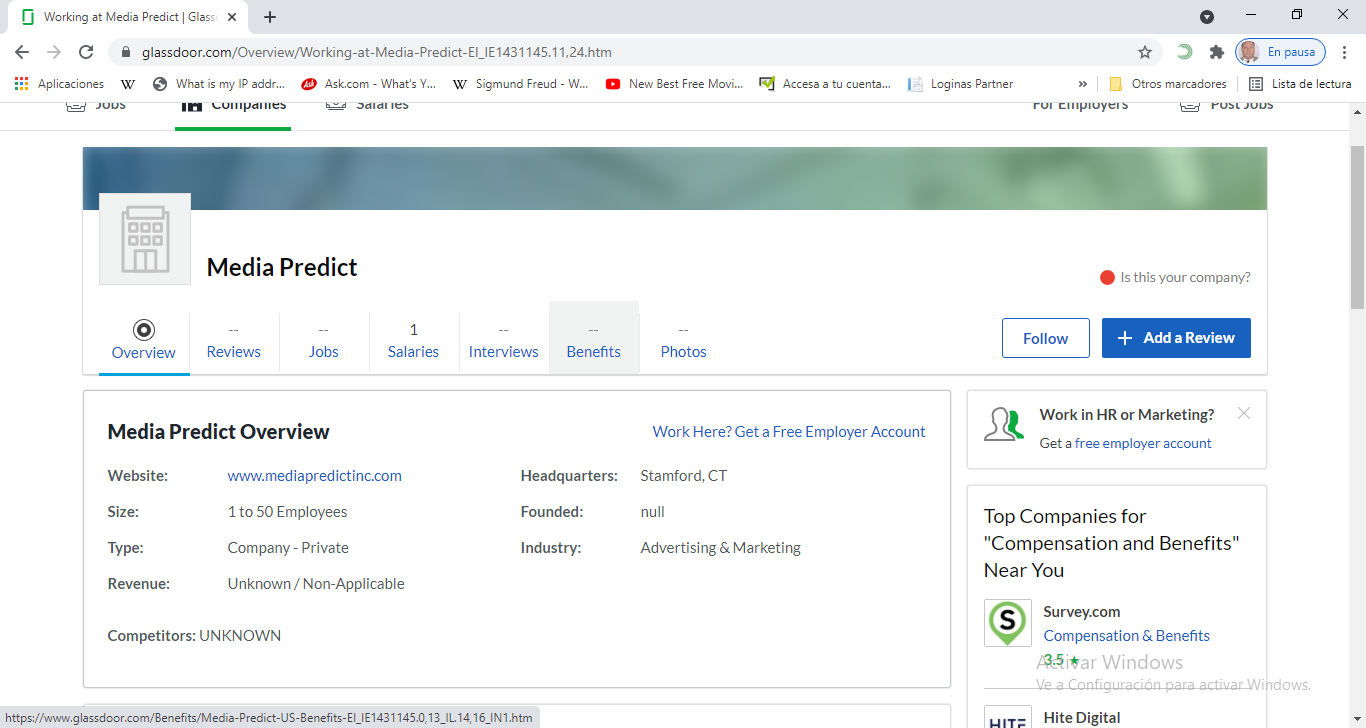Open Otros marcadores folder
The height and width of the screenshot is (728, 1366).
pyautogui.click(x=1168, y=84)
